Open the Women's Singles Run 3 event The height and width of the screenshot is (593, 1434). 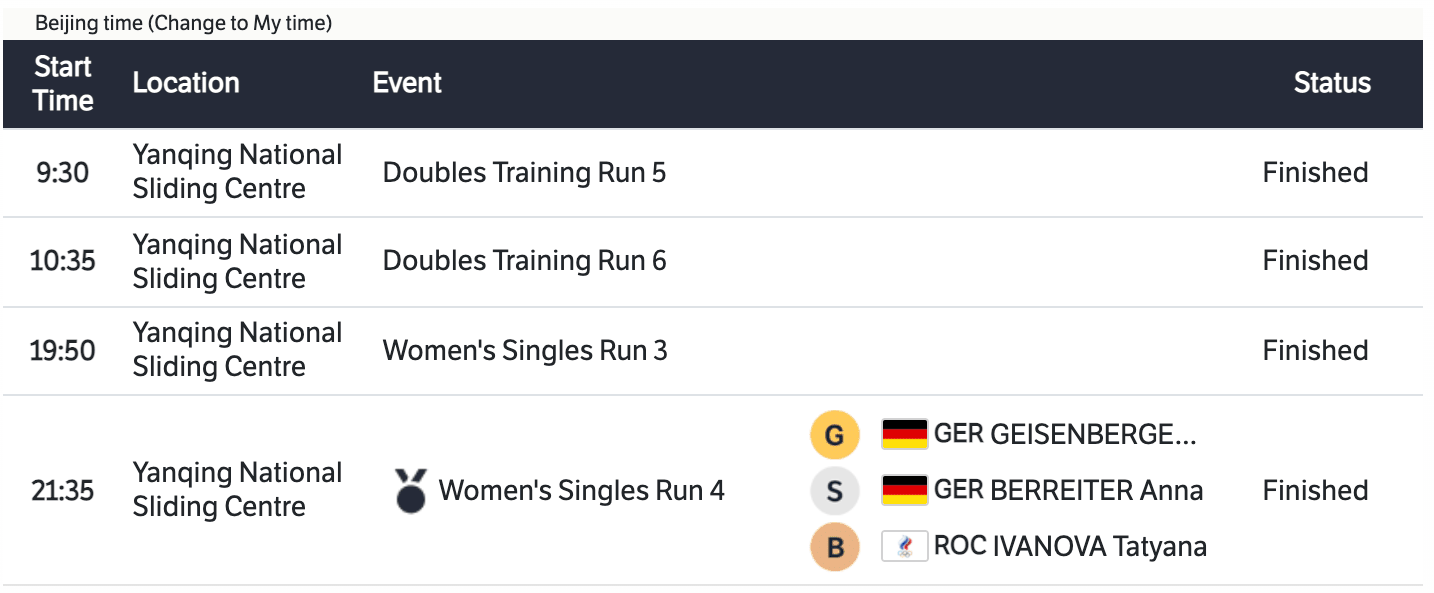(x=525, y=350)
